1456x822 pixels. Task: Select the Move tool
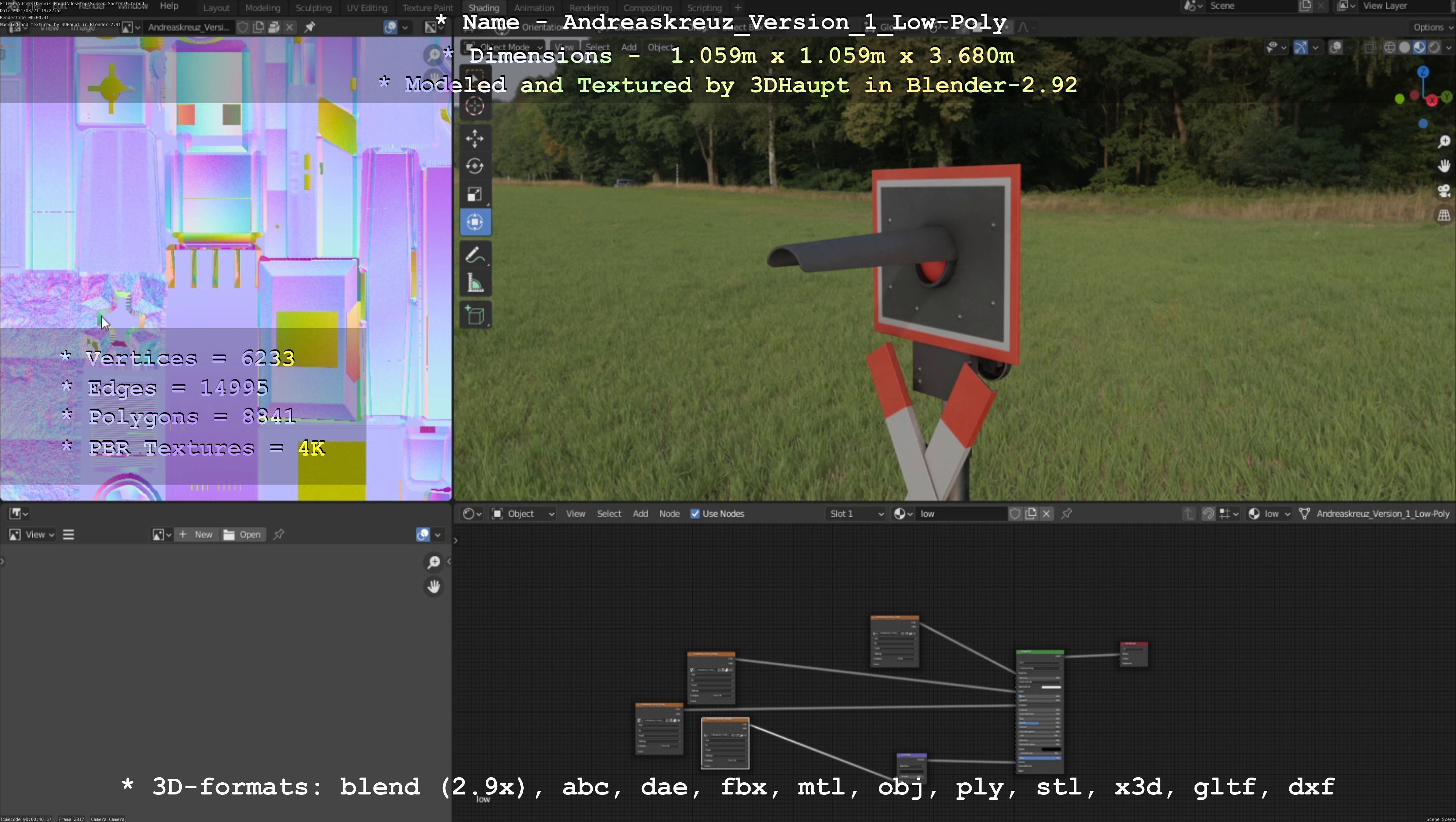coord(475,138)
